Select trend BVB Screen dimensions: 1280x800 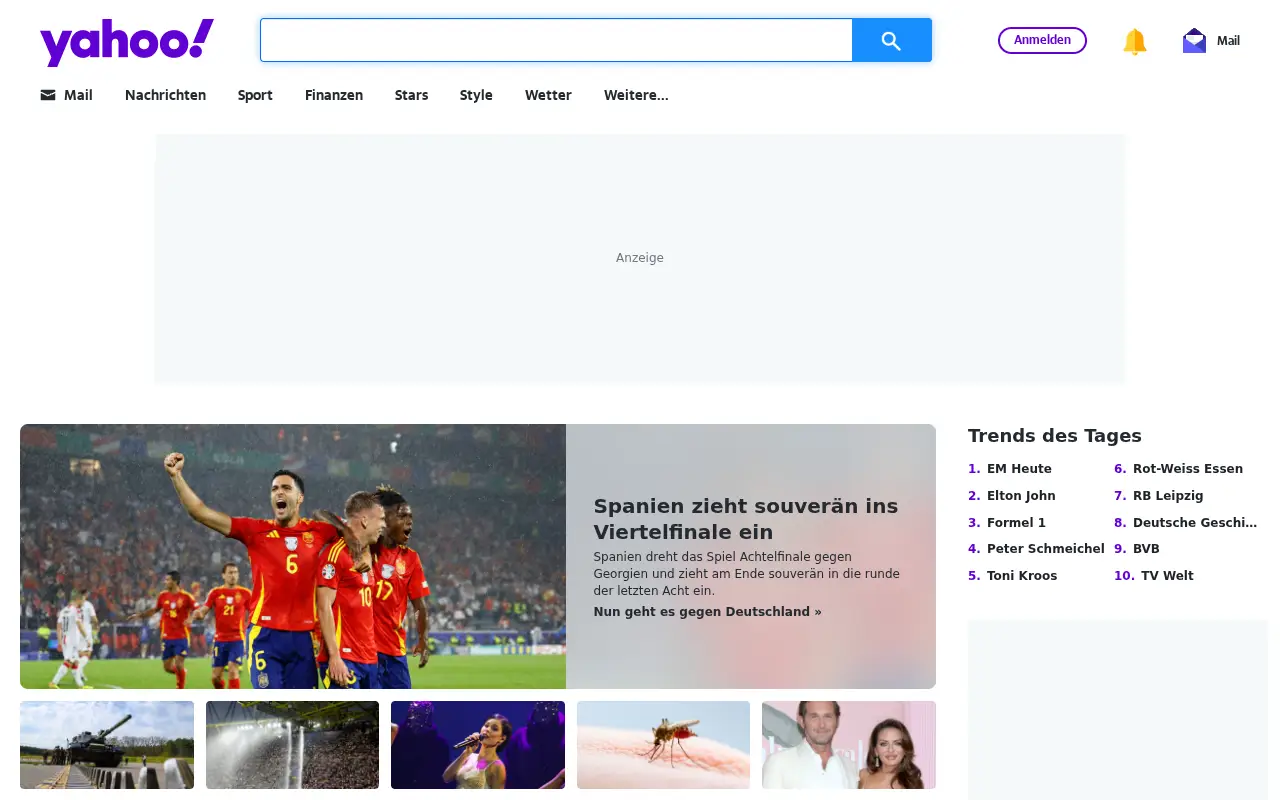click(1146, 549)
